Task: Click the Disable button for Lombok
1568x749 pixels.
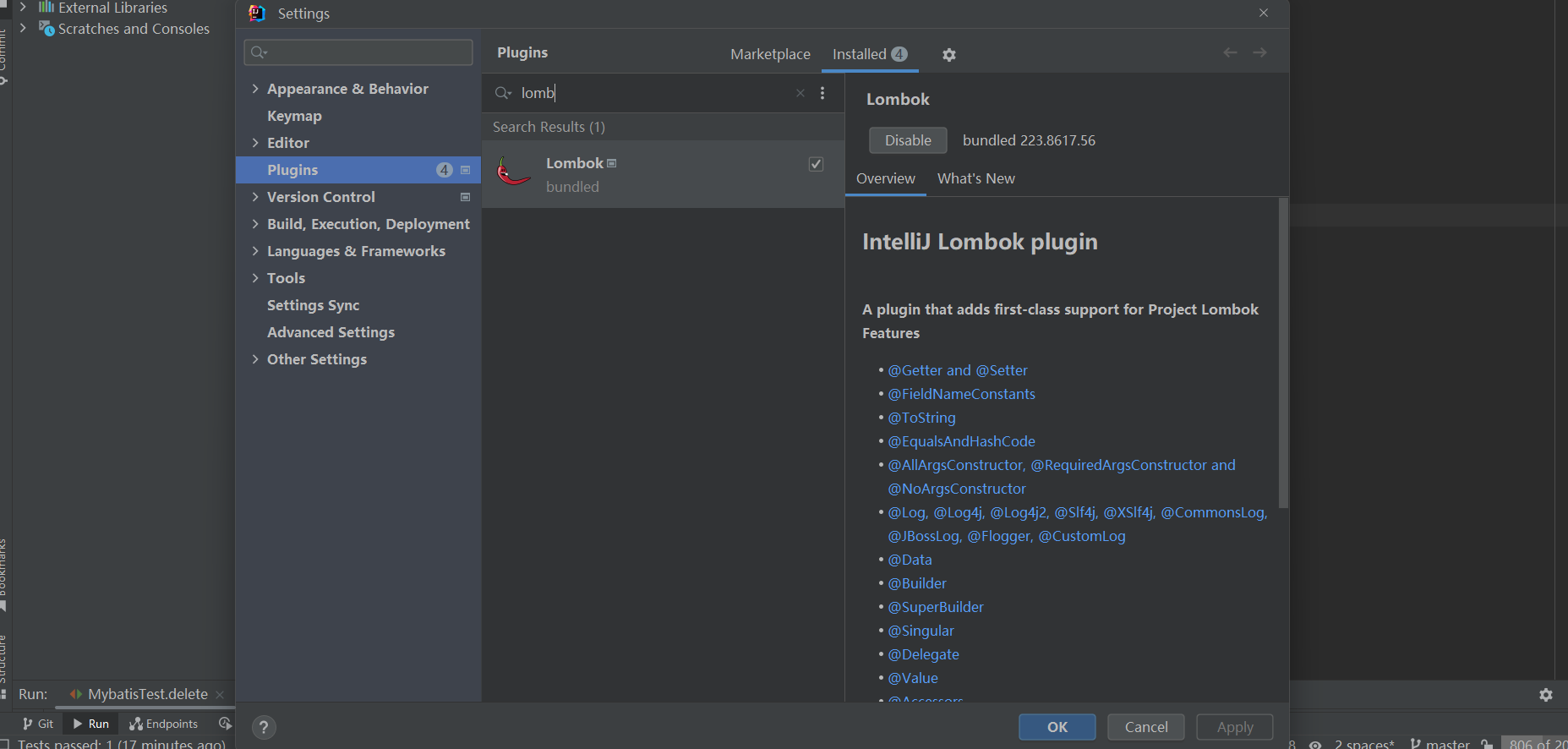Action: tap(908, 140)
